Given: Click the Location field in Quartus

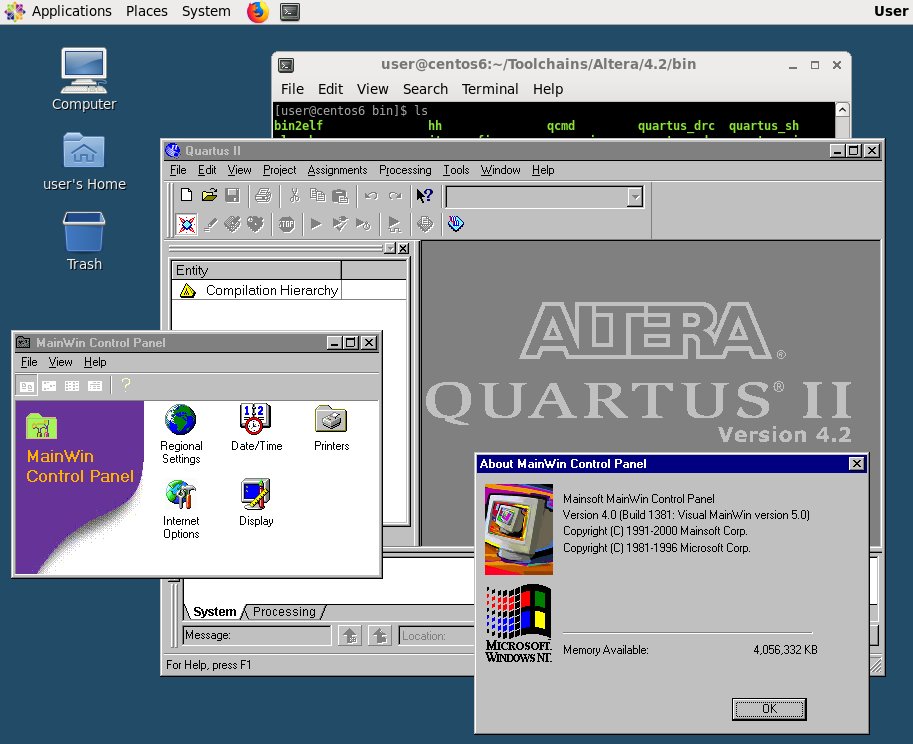Looking at the screenshot, I should coord(437,636).
